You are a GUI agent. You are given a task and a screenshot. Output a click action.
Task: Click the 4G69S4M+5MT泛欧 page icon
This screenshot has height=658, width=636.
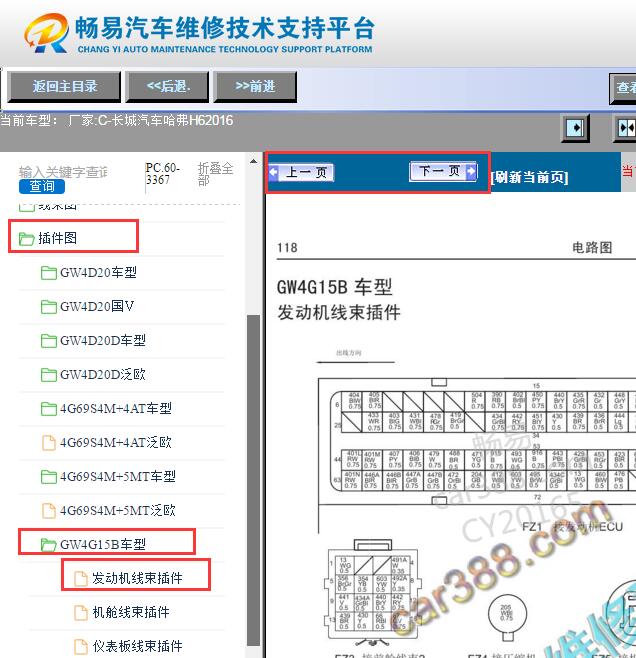(49, 511)
